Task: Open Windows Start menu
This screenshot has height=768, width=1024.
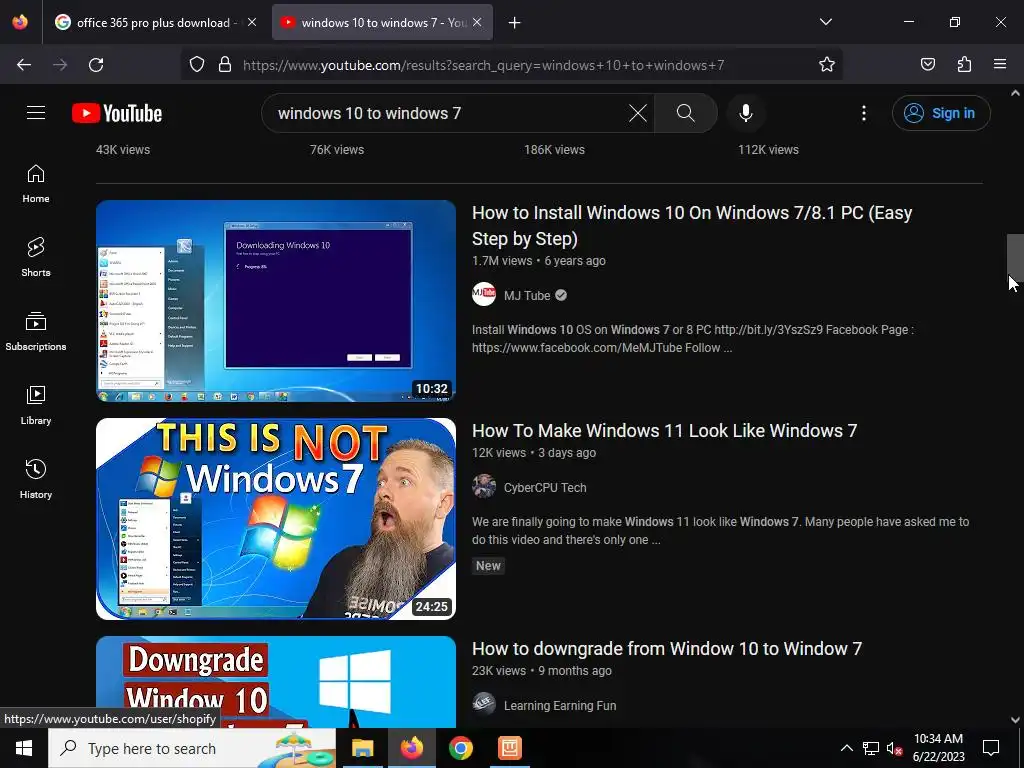Action: tap(24, 748)
